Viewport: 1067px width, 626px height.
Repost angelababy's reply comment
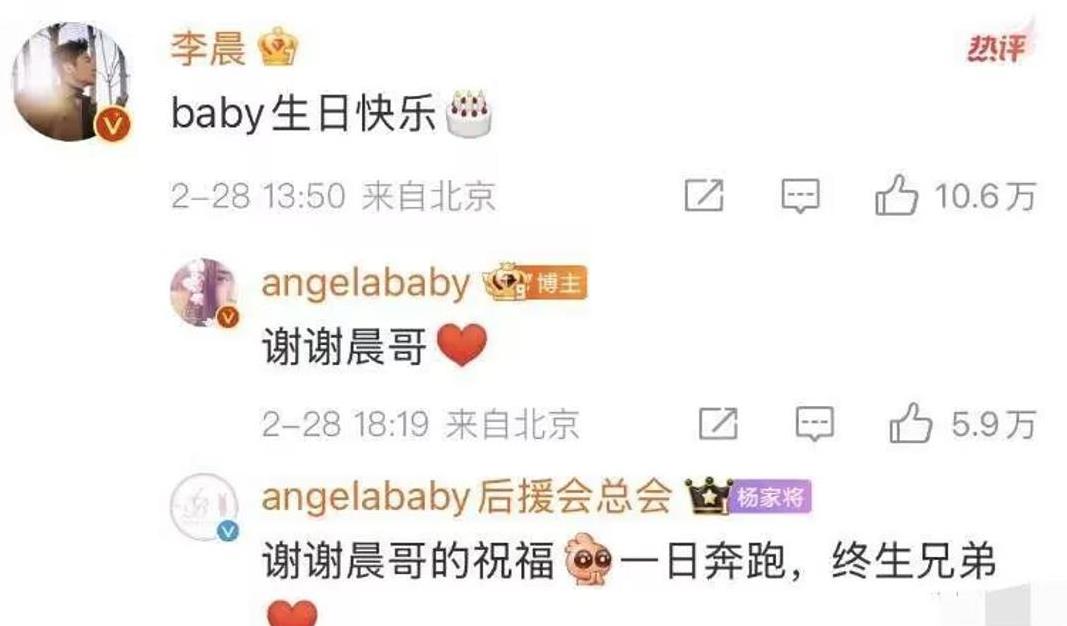point(719,423)
